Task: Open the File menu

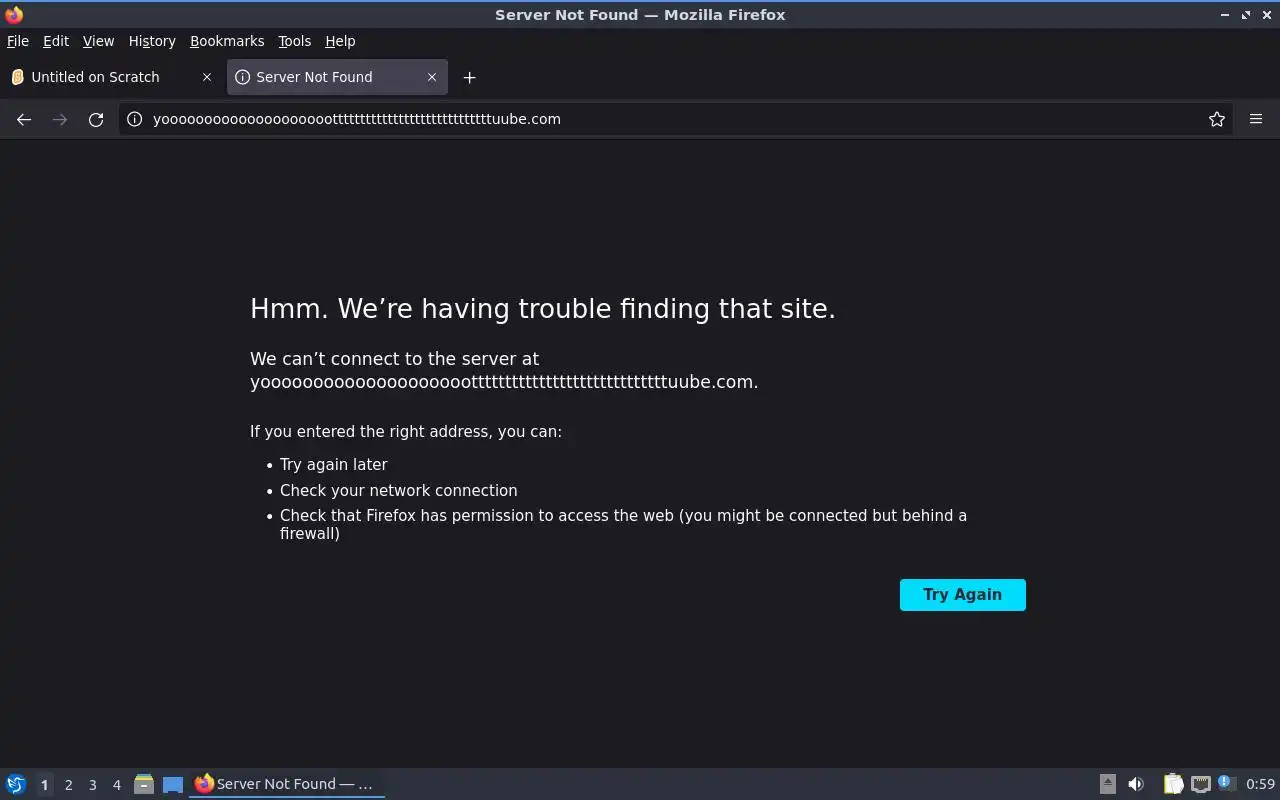Action: point(18,41)
